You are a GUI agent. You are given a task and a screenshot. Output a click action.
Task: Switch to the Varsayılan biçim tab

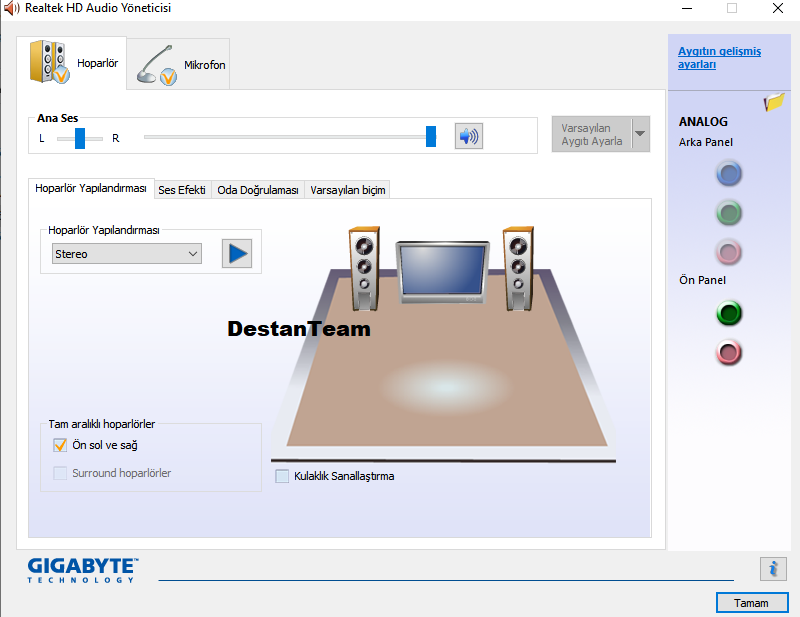[x=347, y=189]
